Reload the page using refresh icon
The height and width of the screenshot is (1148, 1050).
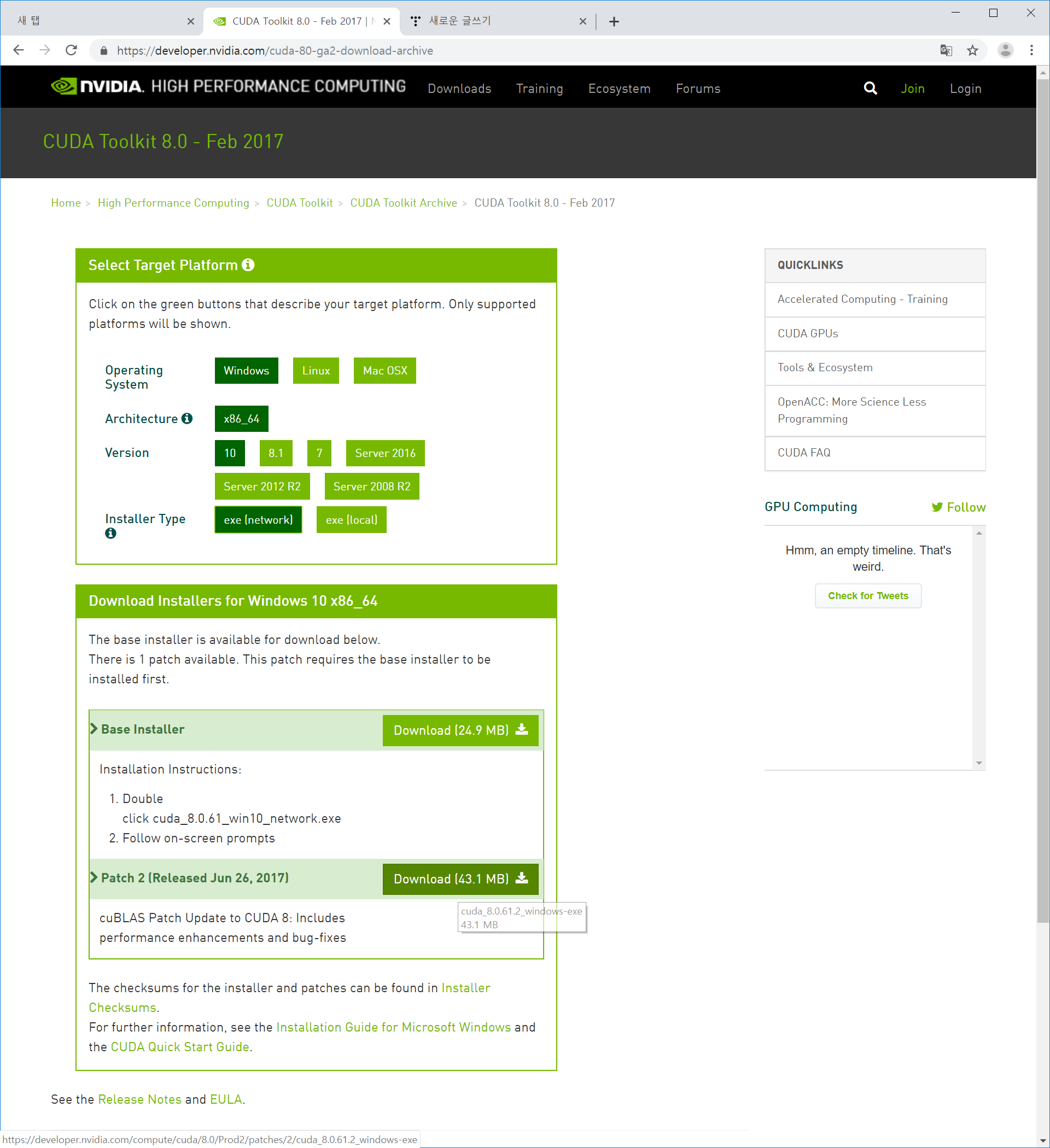pos(71,51)
